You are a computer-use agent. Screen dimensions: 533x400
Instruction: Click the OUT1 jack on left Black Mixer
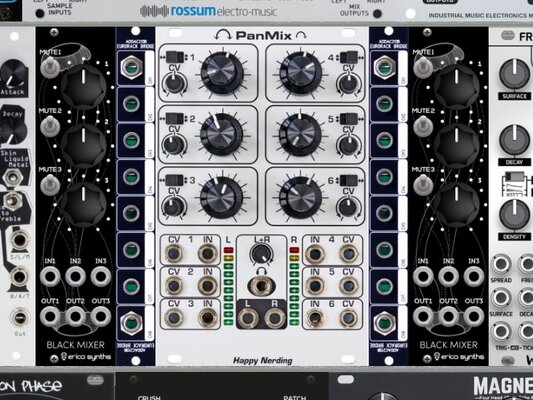pos(50,316)
